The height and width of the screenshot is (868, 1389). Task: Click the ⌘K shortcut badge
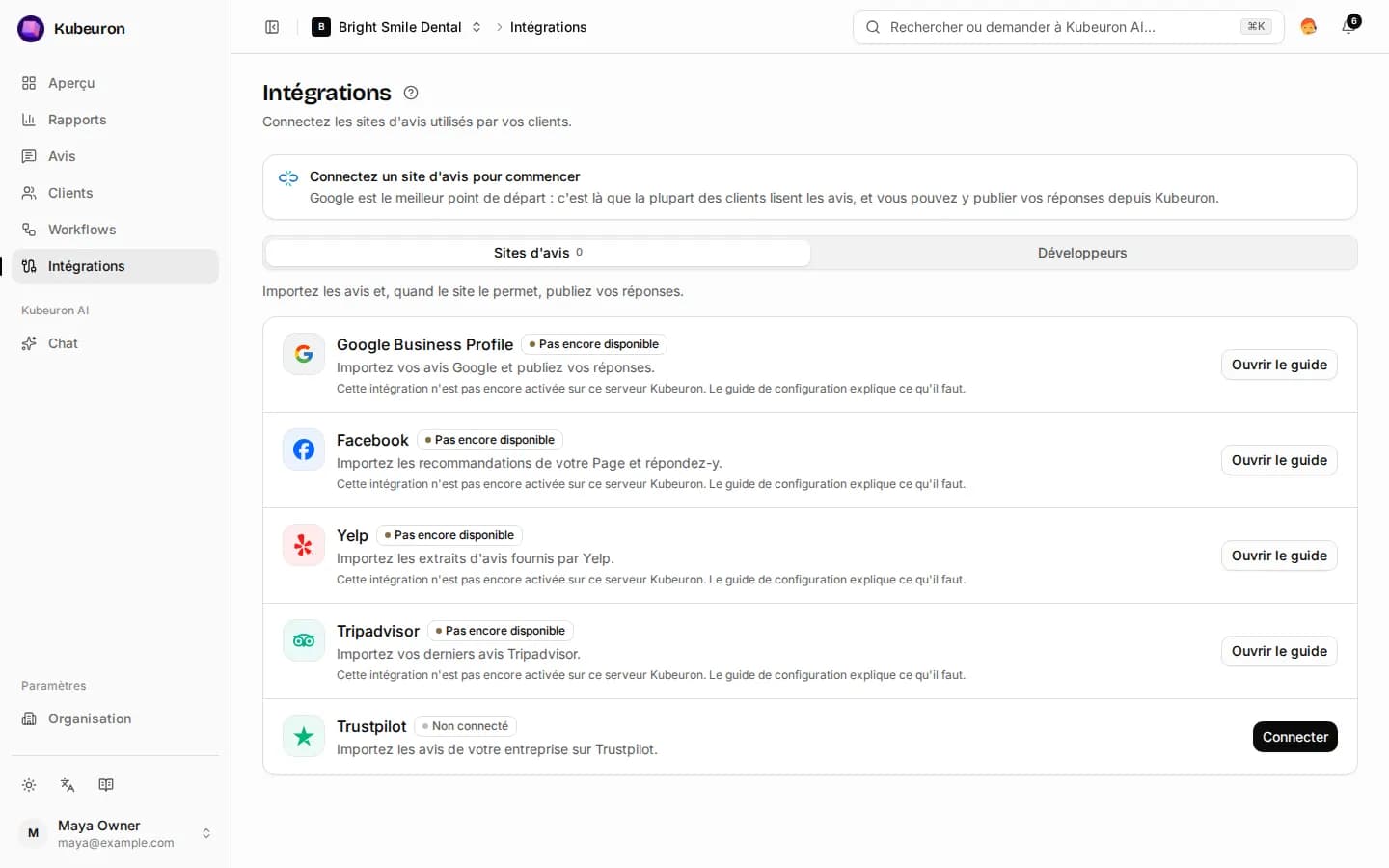point(1256,27)
